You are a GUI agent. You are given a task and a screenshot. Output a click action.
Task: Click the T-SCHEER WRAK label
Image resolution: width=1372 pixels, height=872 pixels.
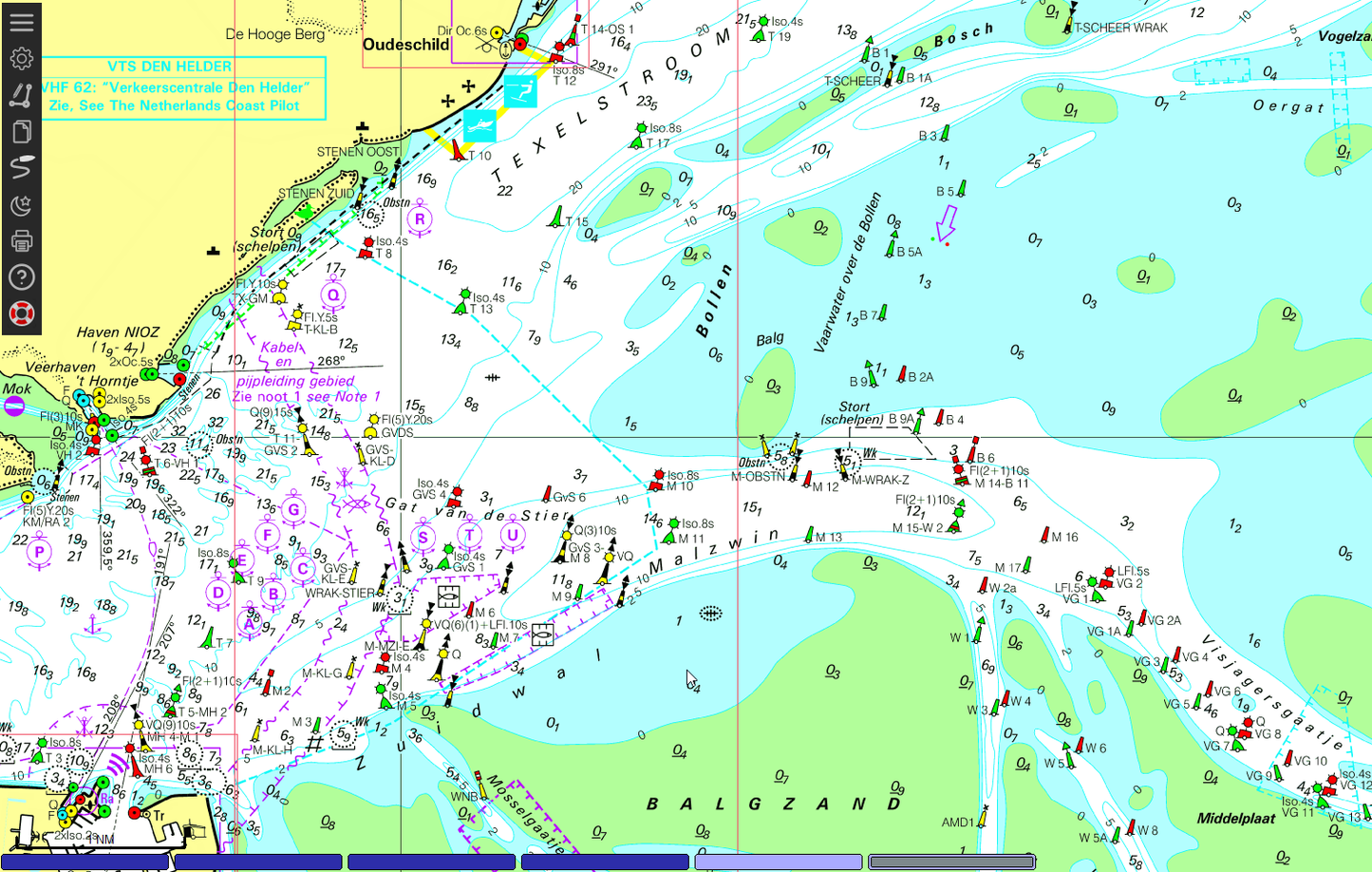tap(1120, 28)
